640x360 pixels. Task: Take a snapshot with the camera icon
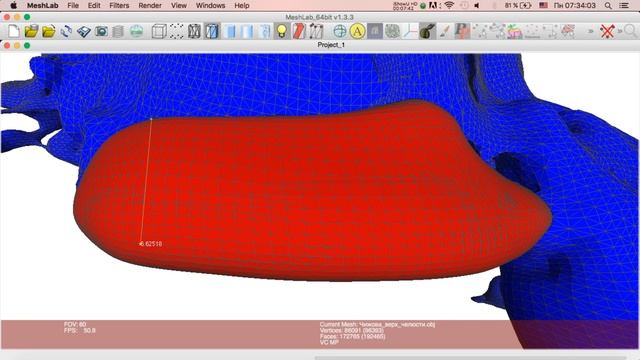tap(101, 31)
